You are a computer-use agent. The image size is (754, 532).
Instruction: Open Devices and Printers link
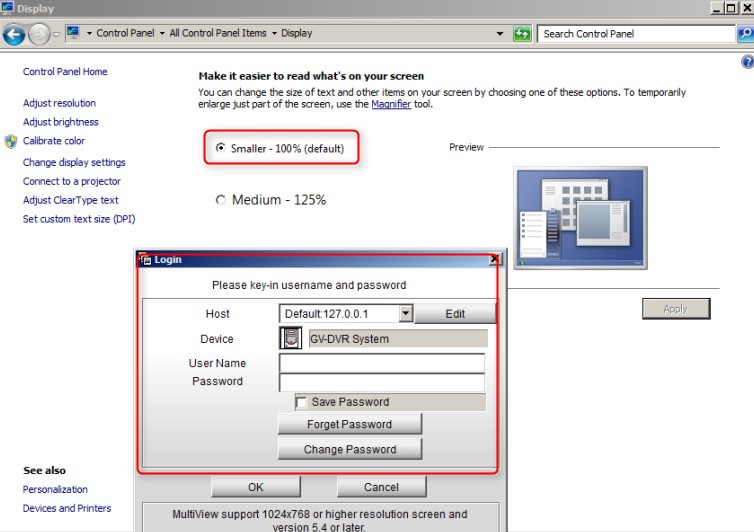click(67, 508)
